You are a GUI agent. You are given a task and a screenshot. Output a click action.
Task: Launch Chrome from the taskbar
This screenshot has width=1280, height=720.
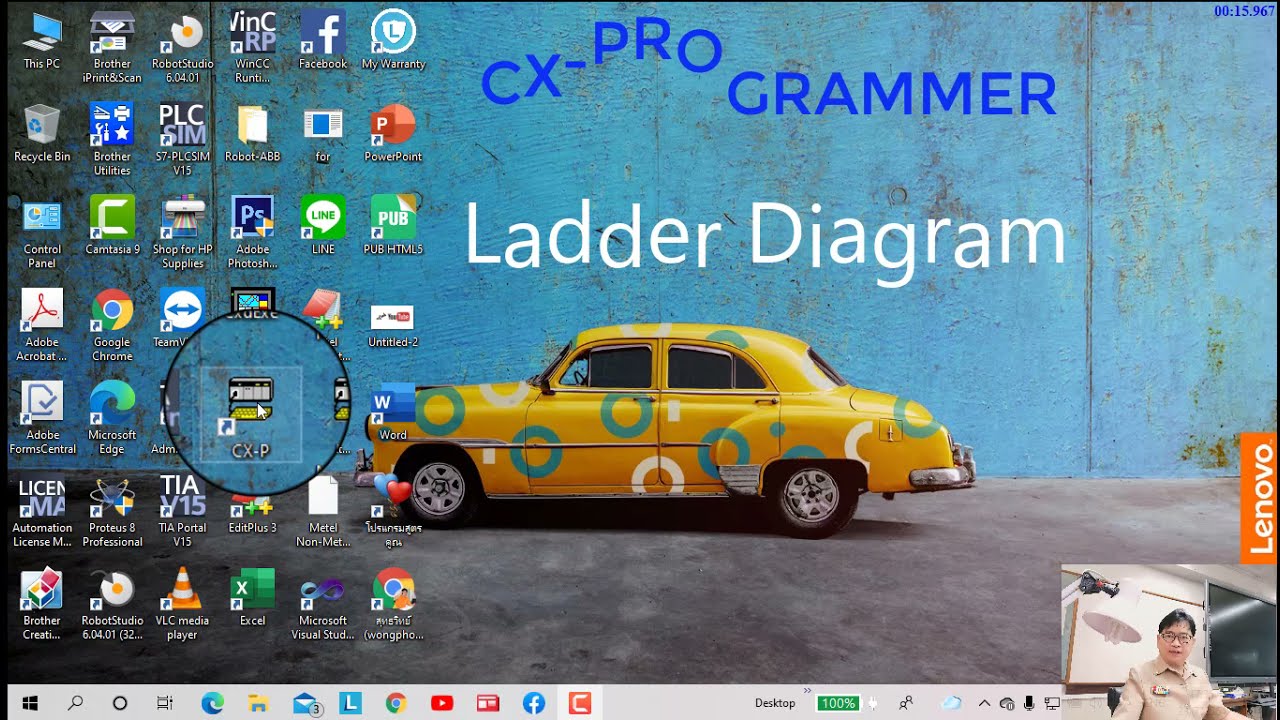tap(396, 703)
